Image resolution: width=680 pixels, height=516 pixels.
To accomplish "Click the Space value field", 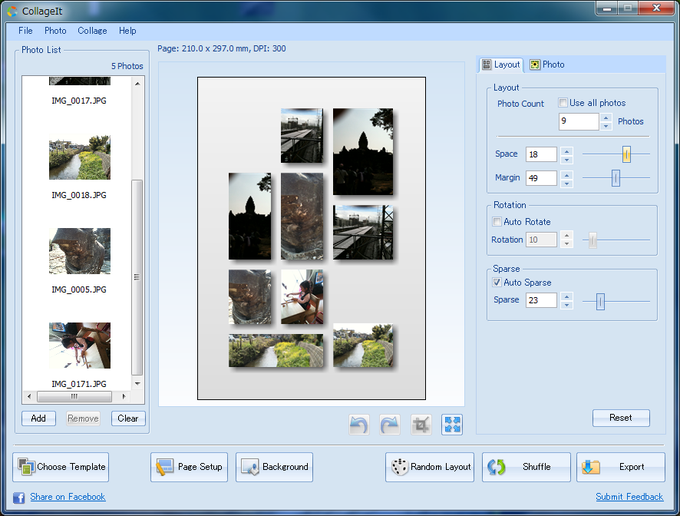I will pyautogui.click(x=541, y=154).
